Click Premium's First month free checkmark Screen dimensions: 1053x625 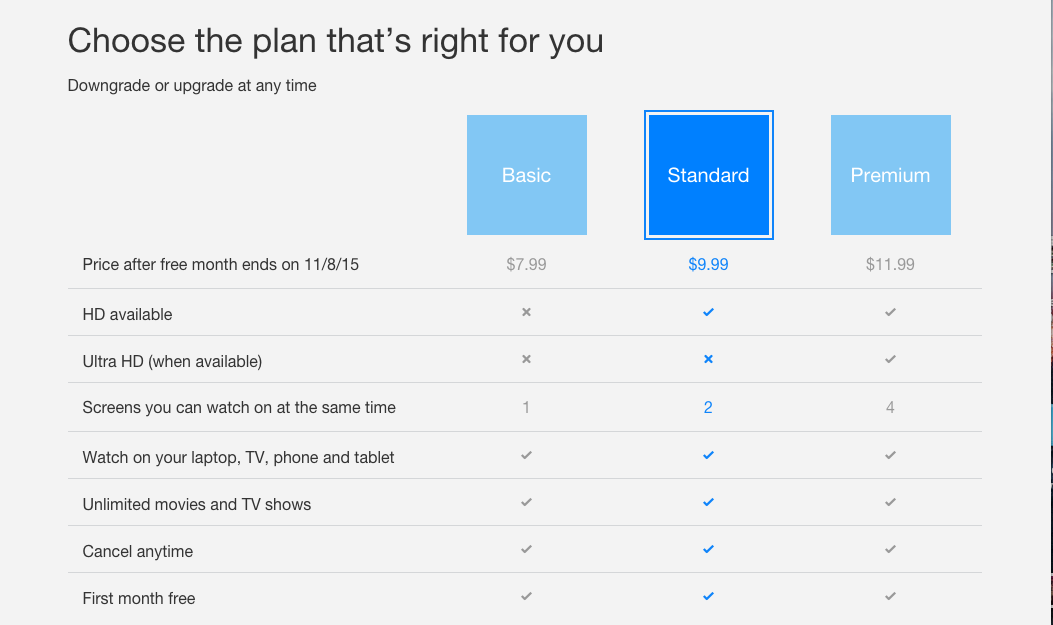(890, 596)
